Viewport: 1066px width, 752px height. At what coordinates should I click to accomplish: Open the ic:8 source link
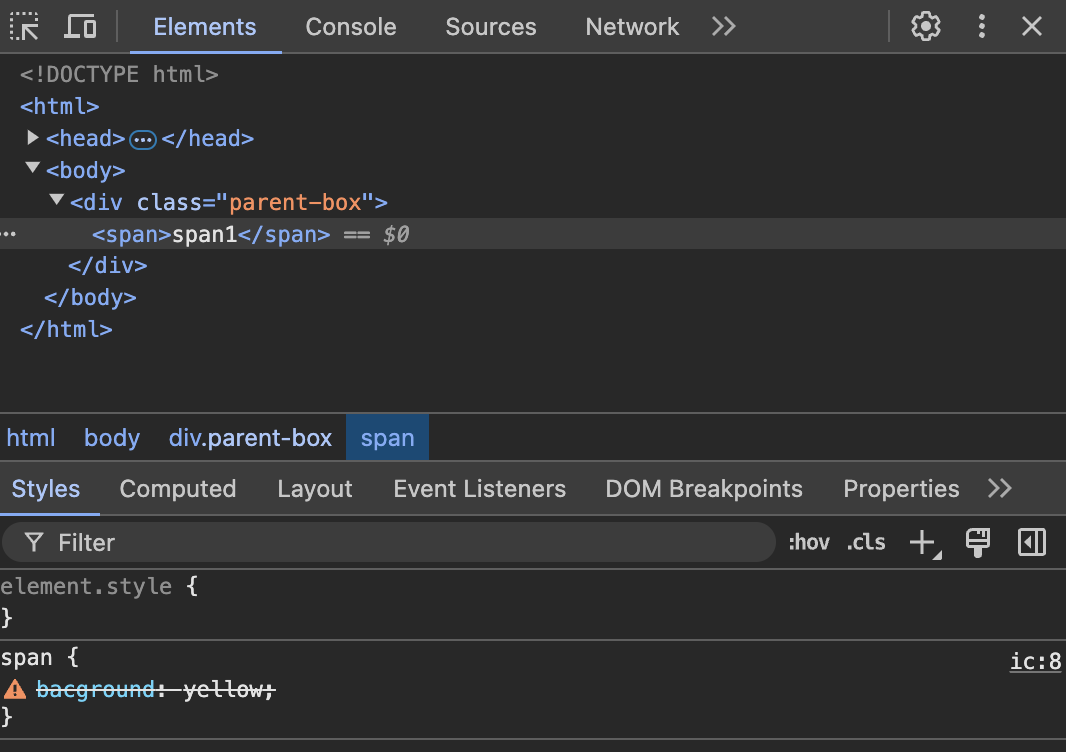pos(1035,661)
